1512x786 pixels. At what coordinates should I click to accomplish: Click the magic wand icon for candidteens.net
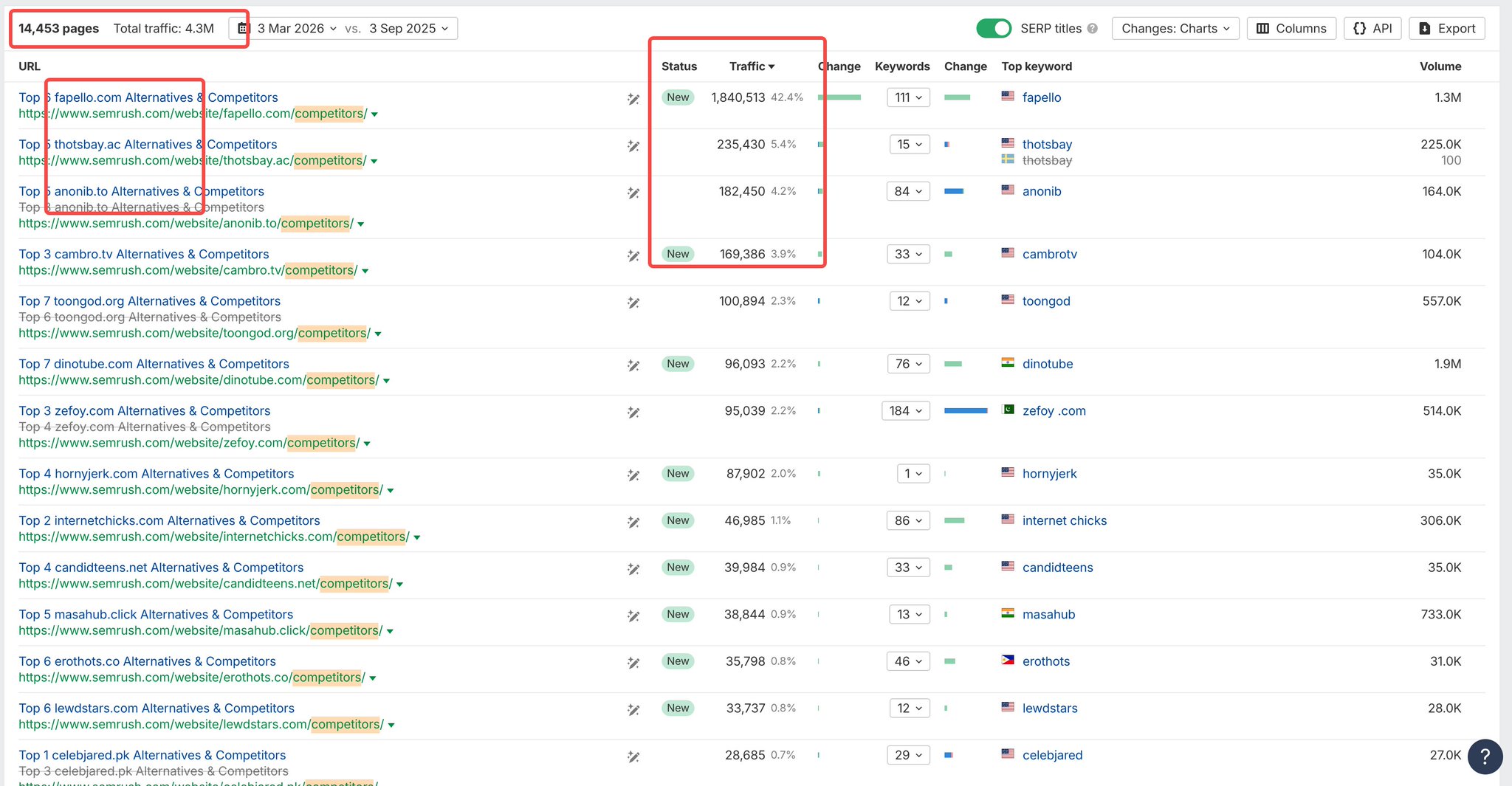(633, 569)
